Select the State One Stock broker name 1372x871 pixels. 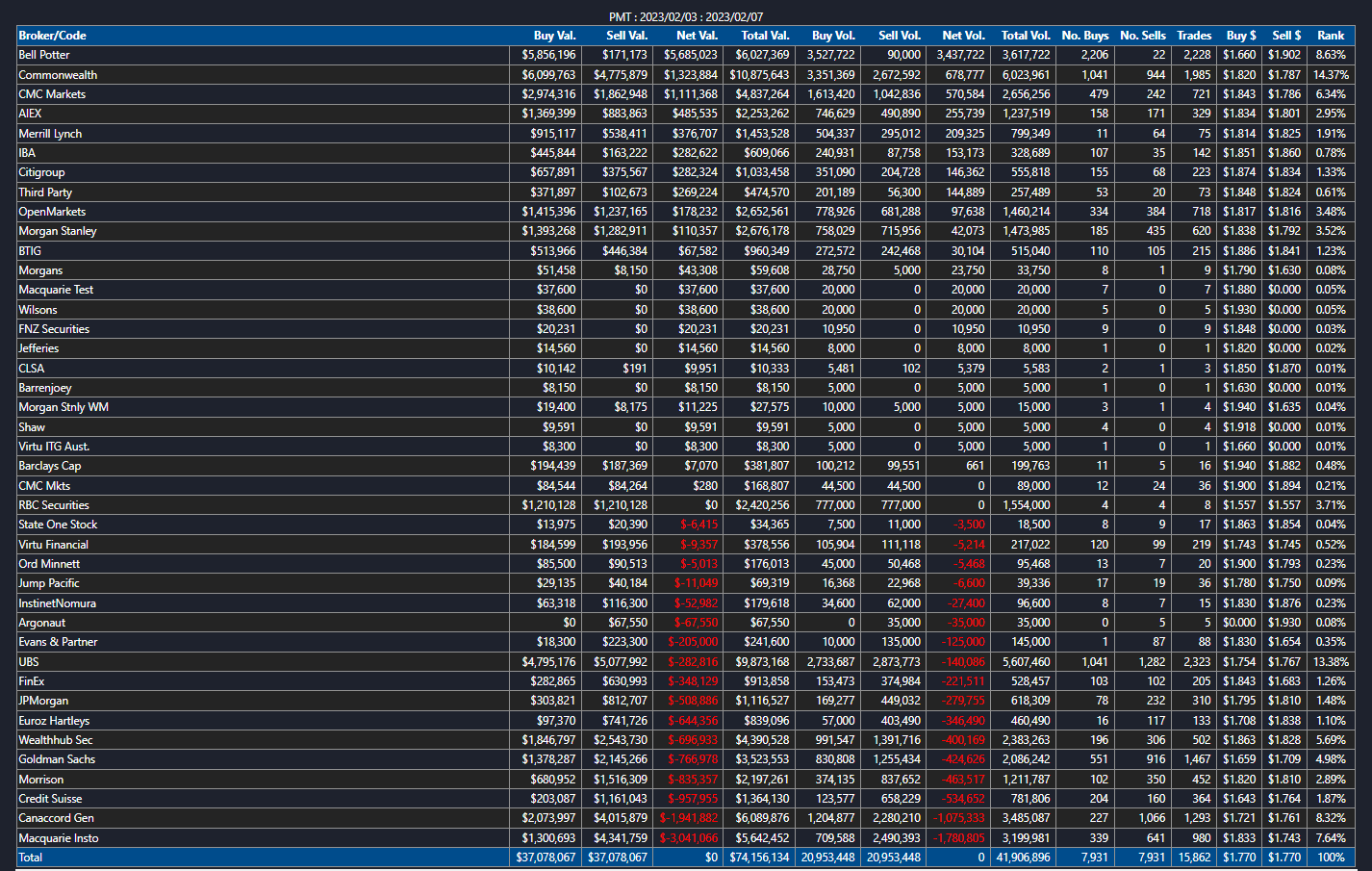(58, 525)
